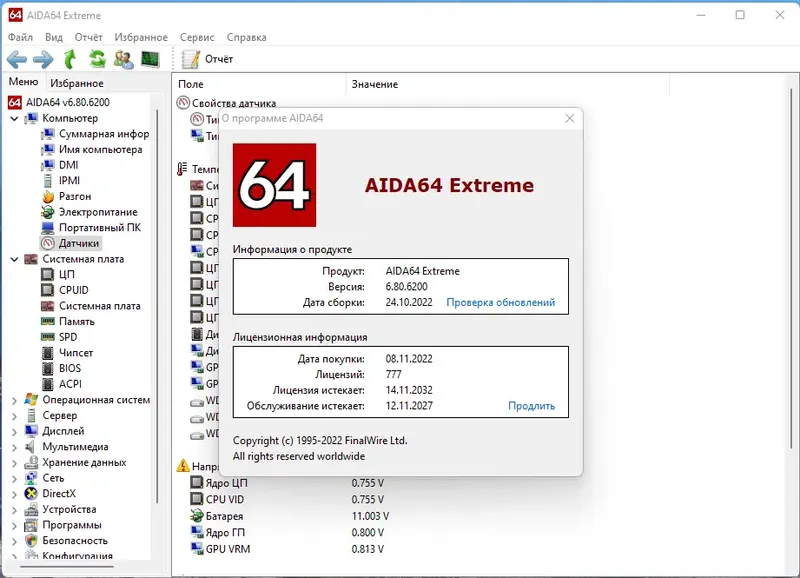Switch to the Избранное tab

tap(77, 82)
